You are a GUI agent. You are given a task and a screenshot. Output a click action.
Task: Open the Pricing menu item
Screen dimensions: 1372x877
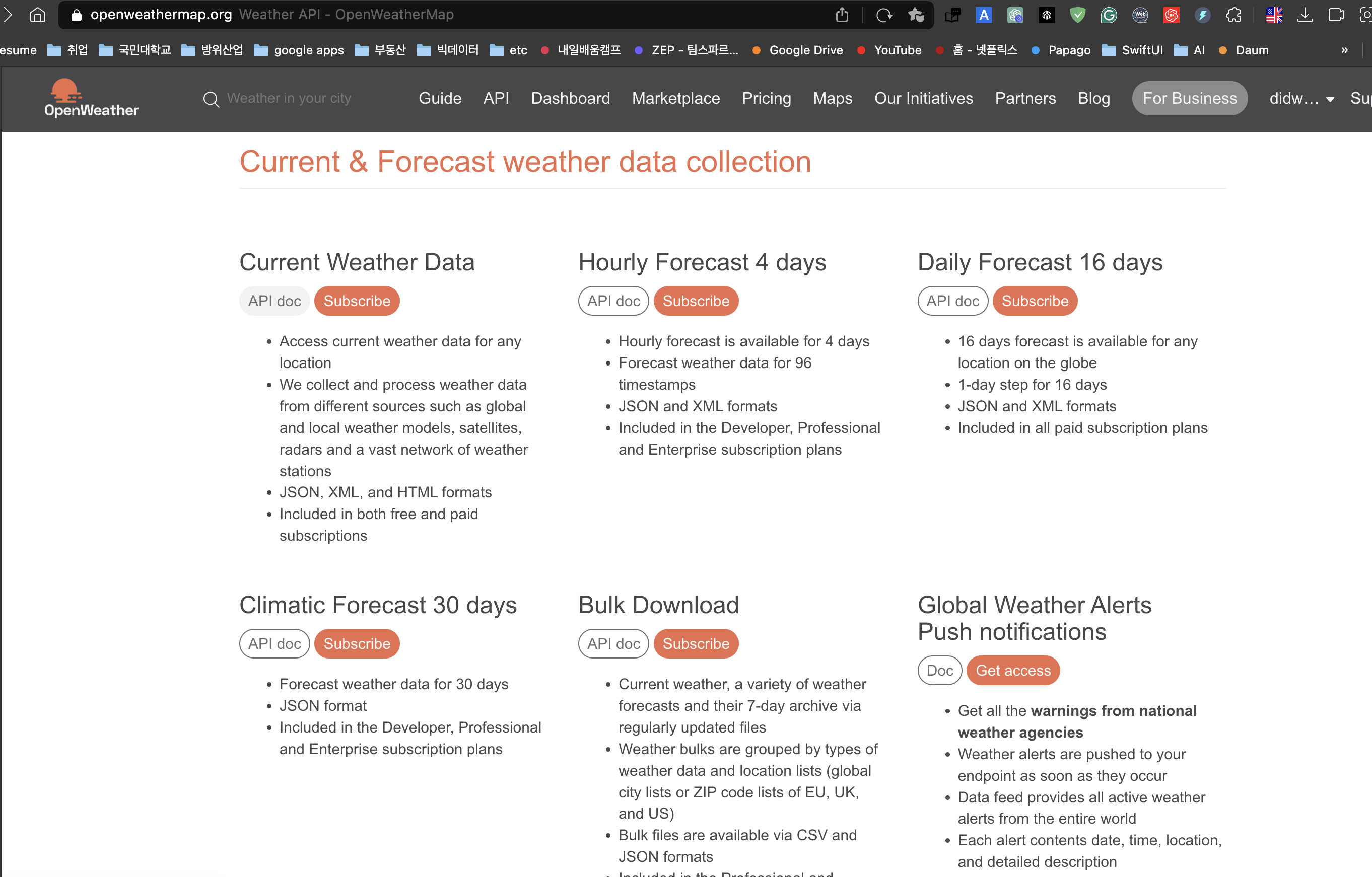click(x=766, y=99)
